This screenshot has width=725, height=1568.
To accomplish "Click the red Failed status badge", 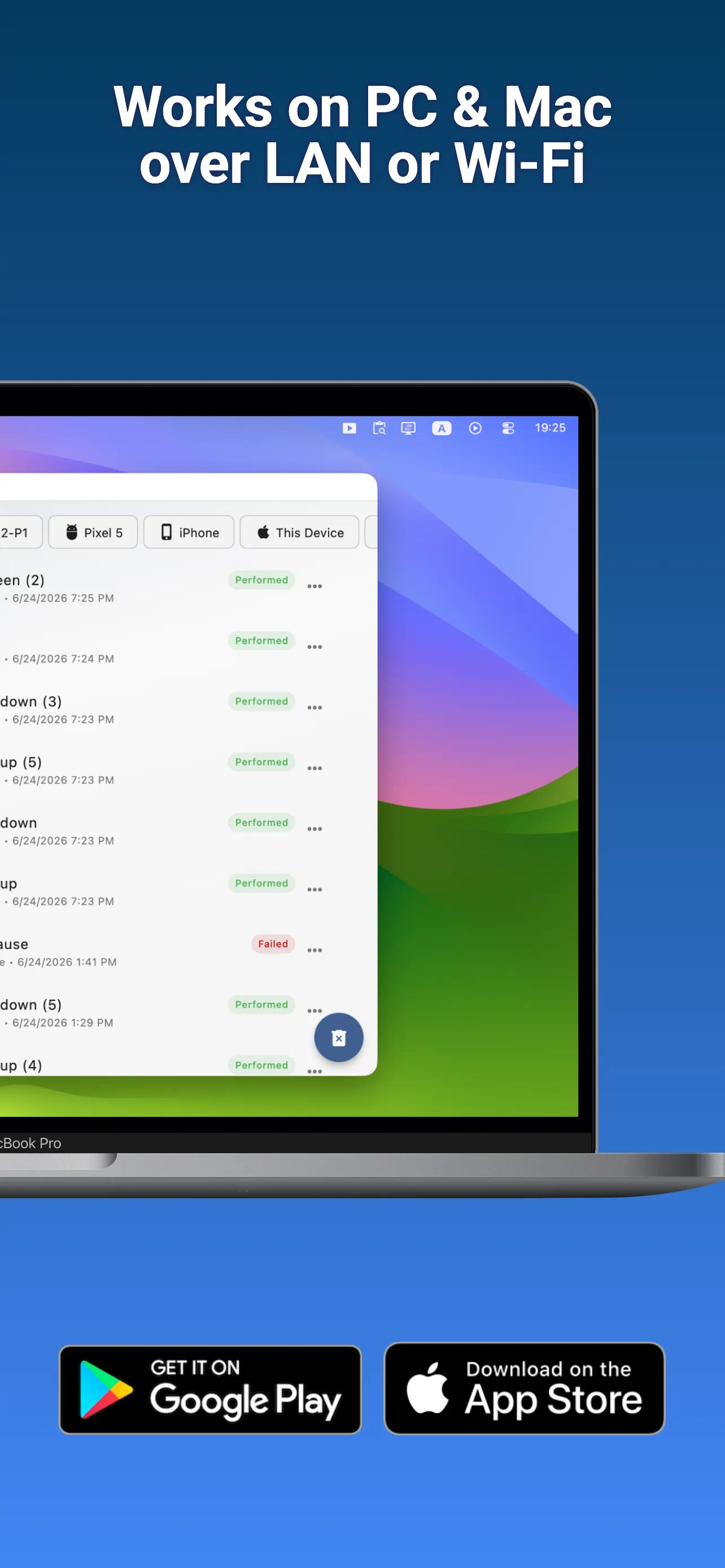I will pyautogui.click(x=273, y=944).
